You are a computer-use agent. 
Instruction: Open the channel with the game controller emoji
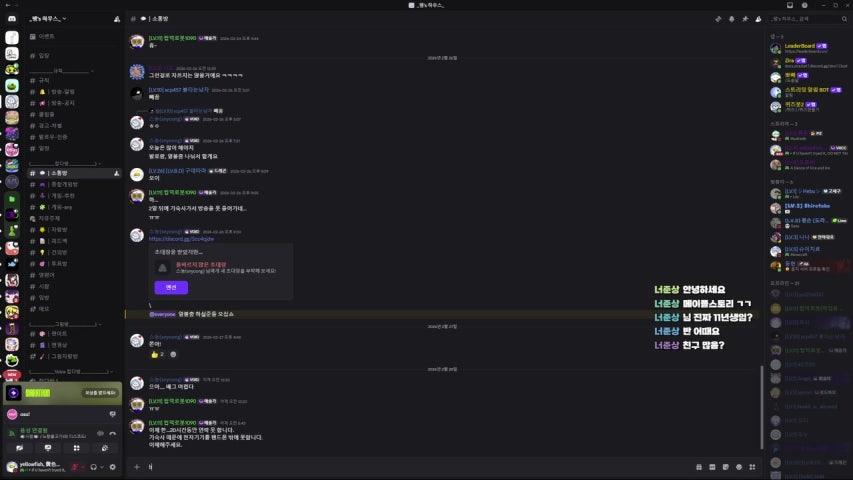coord(74,184)
